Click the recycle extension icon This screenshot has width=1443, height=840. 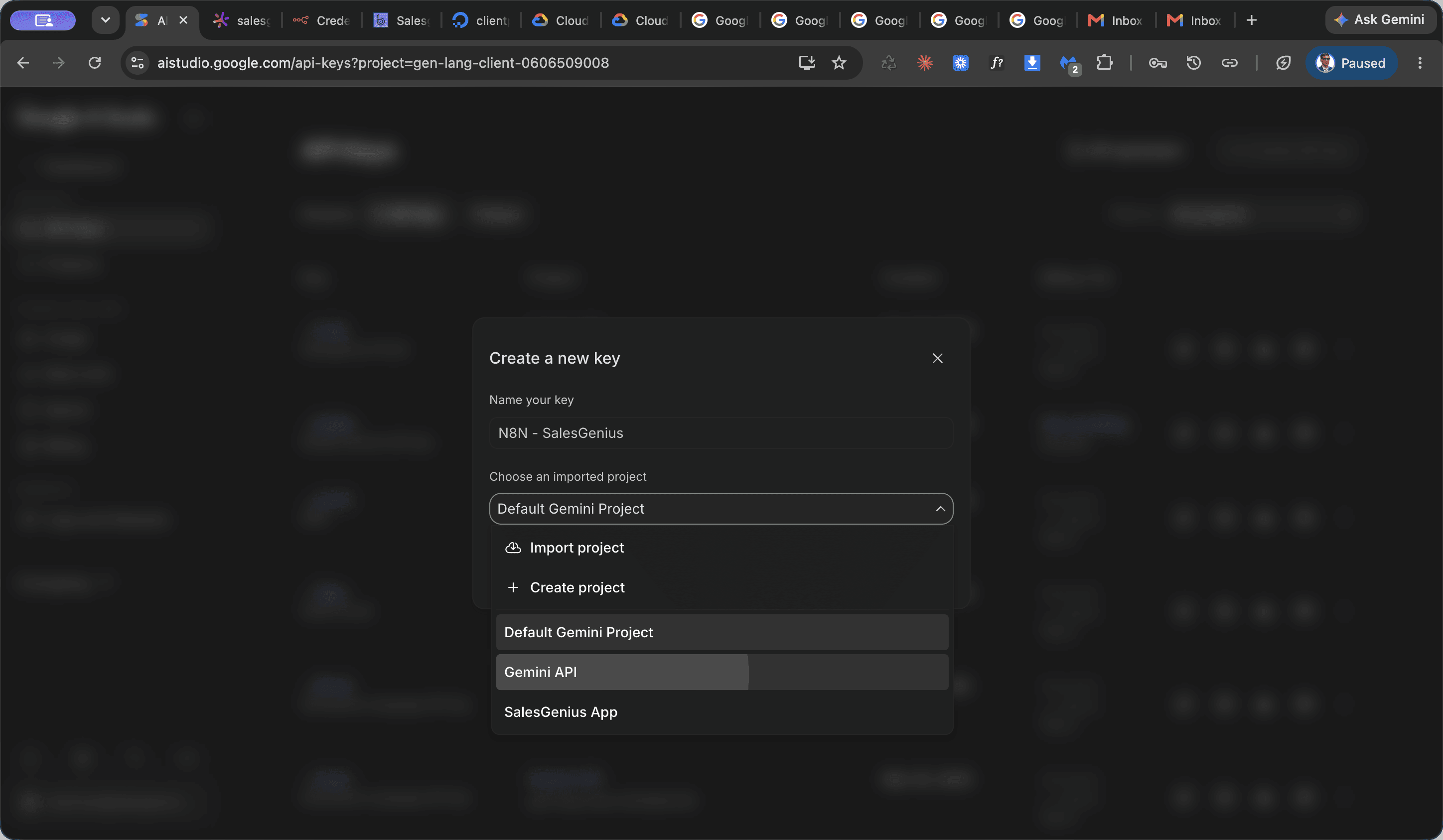(889, 63)
